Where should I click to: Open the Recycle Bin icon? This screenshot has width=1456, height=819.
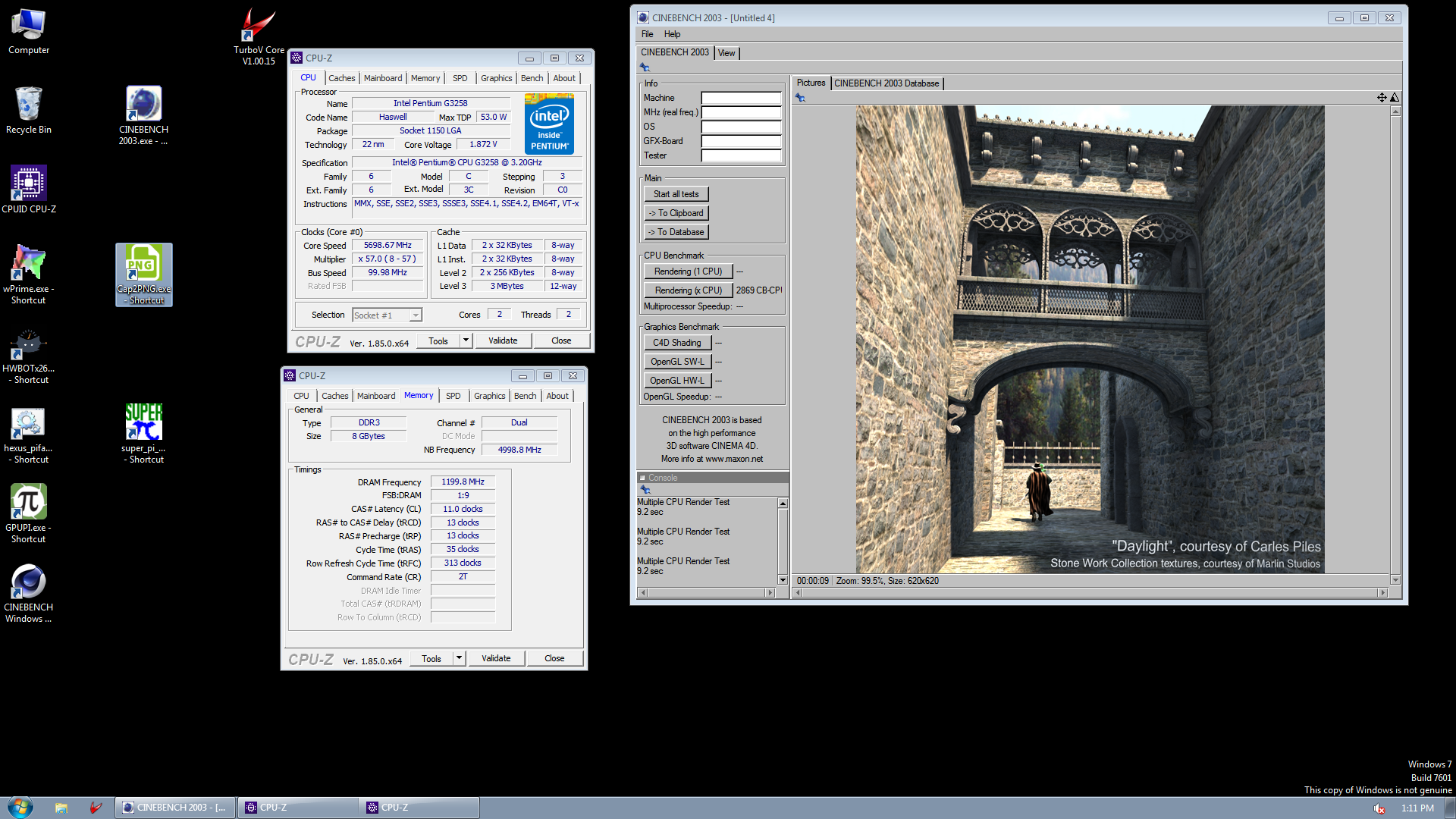29,111
